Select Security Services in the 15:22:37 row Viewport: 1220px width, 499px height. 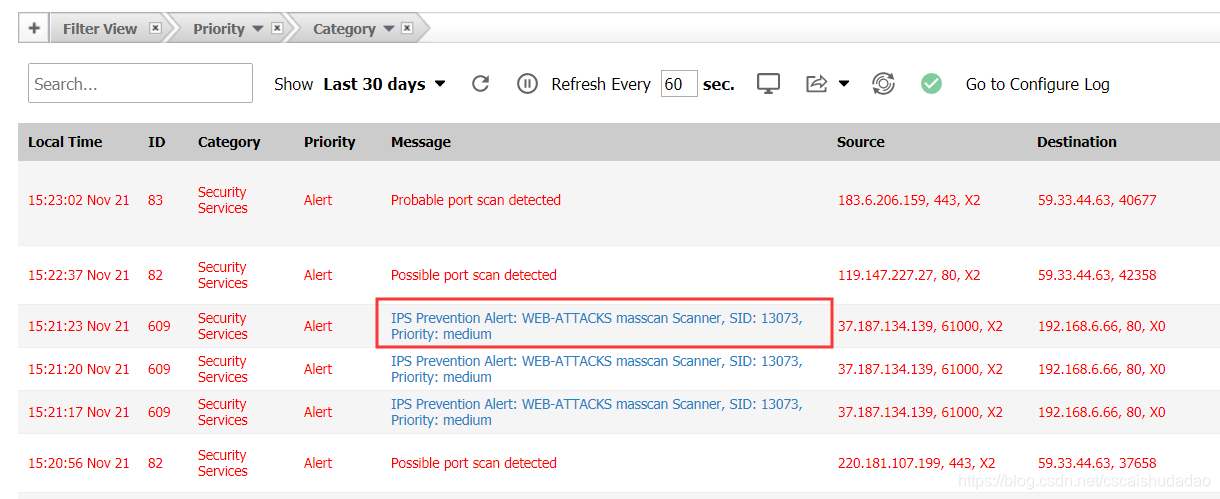pyautogui.click(x=223, y=275)
